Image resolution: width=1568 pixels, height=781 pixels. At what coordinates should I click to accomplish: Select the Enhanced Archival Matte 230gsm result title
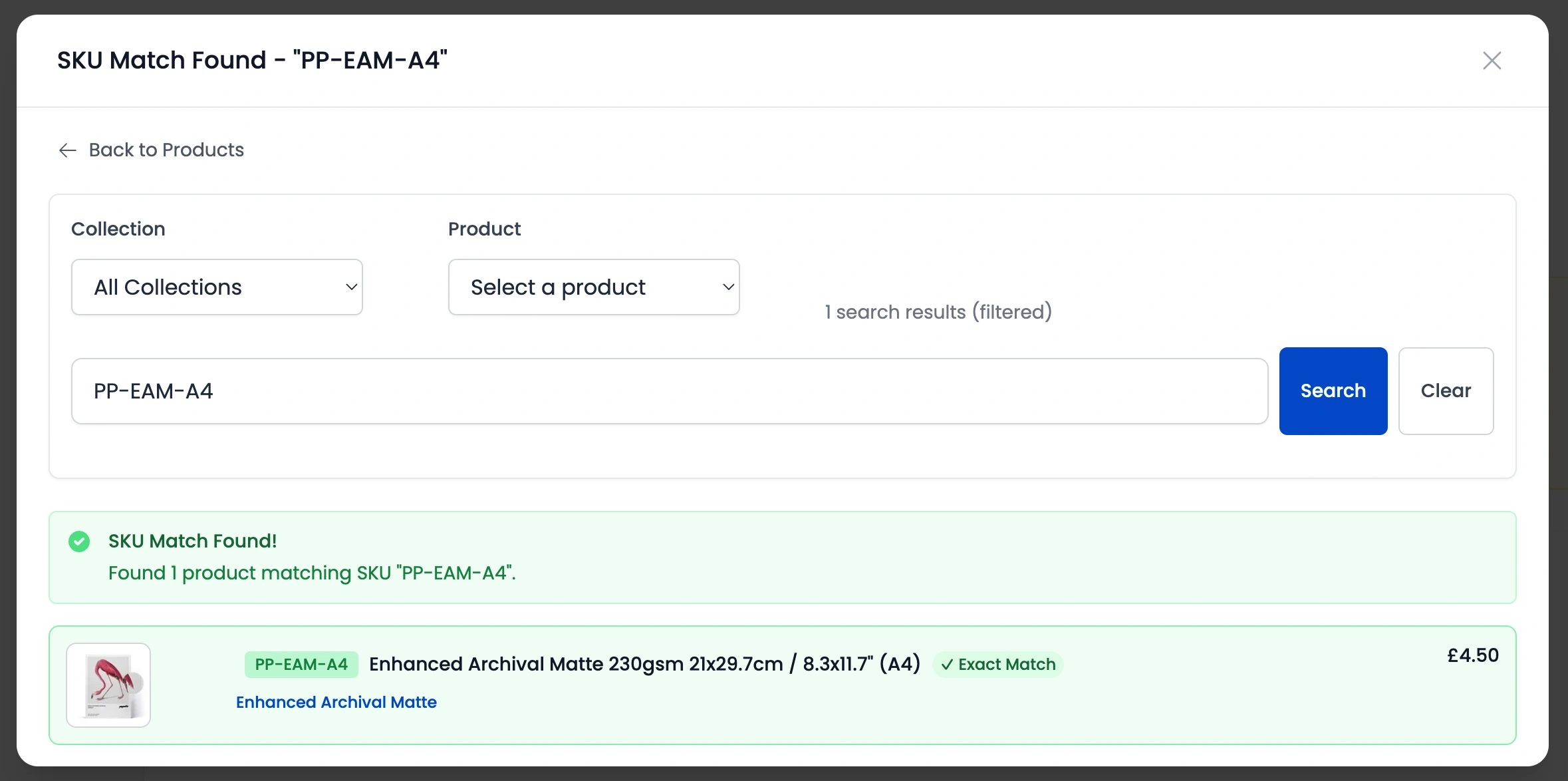644,664
